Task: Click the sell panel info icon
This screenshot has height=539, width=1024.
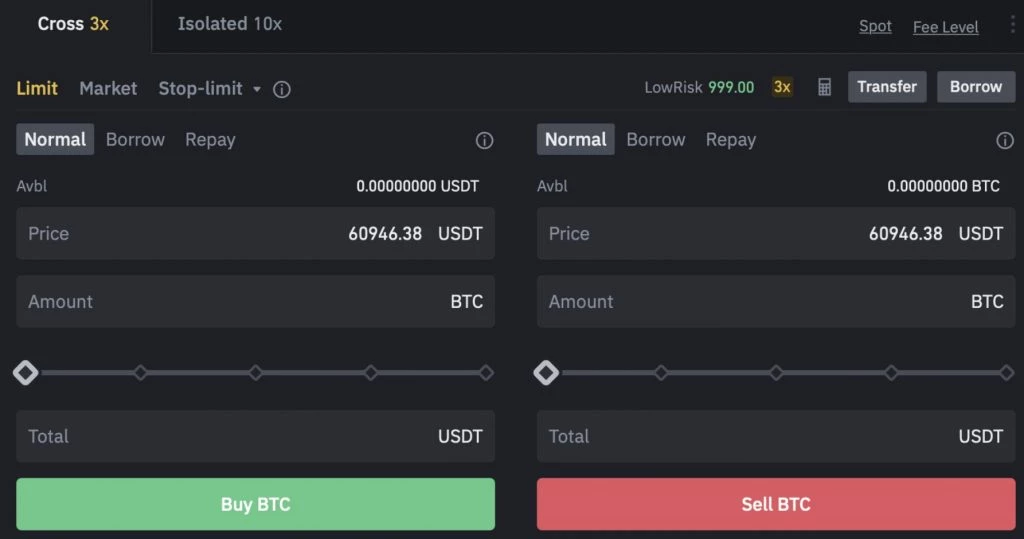Action: pos(1005,141)
